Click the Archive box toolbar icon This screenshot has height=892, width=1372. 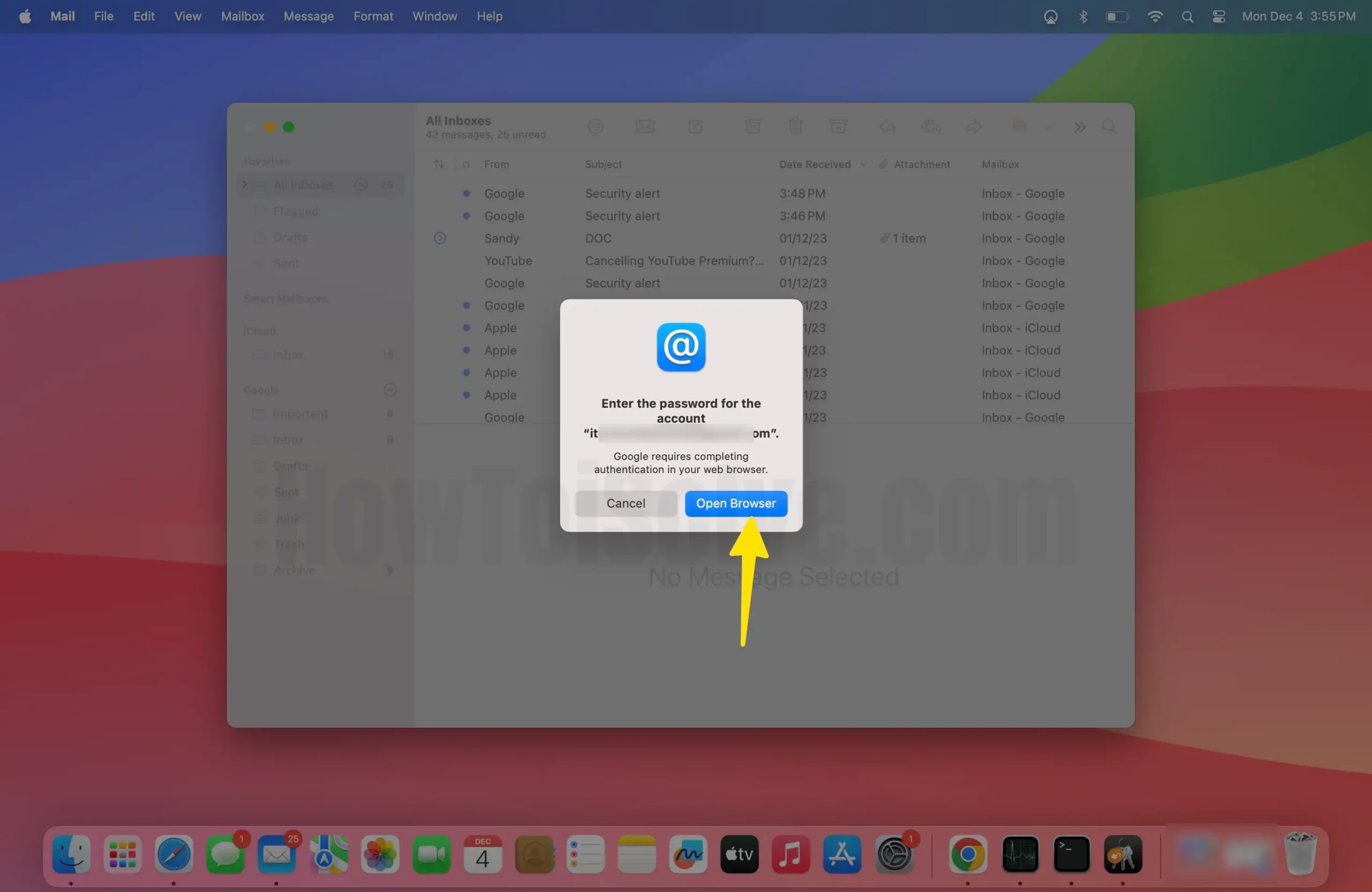click(x=752, y=126)
